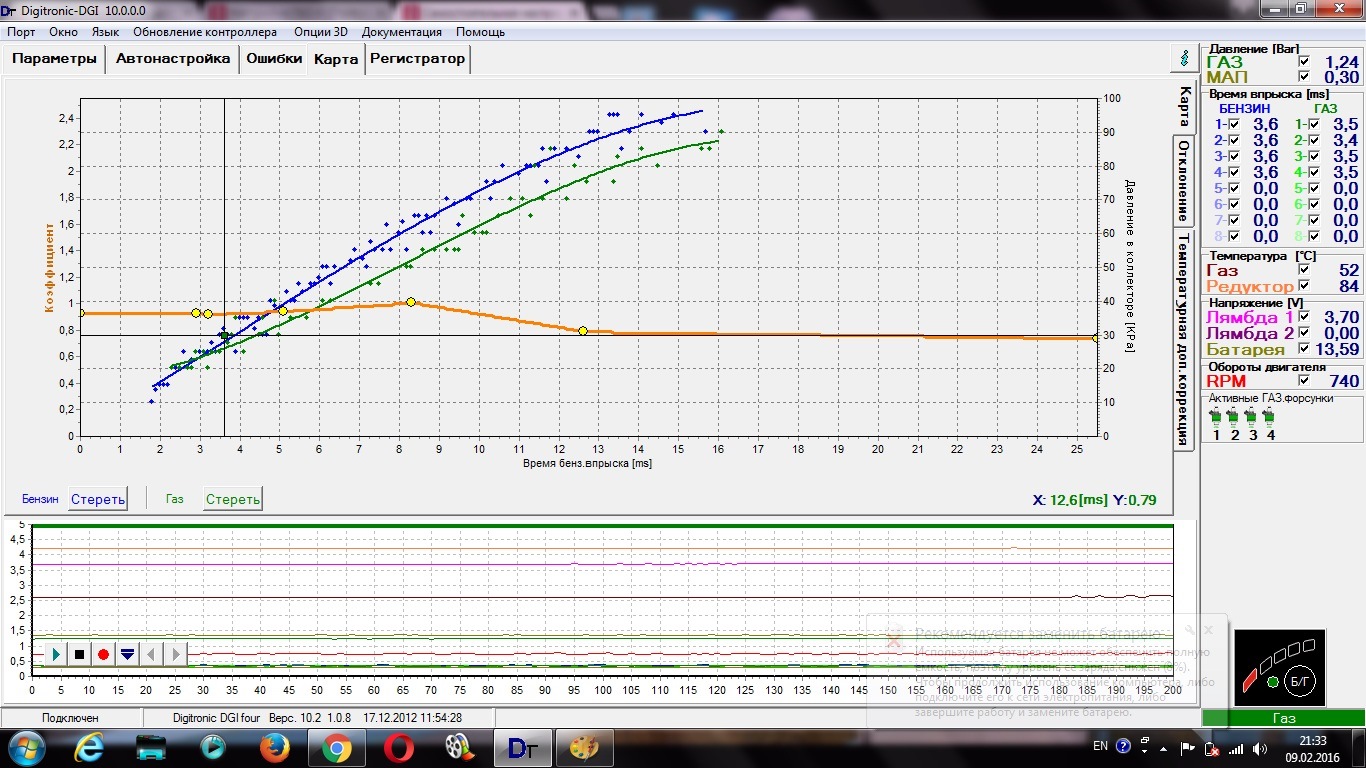Close the battery warning notification
This screenshot has height=768, width=1366.
[x=1208, y=630]
